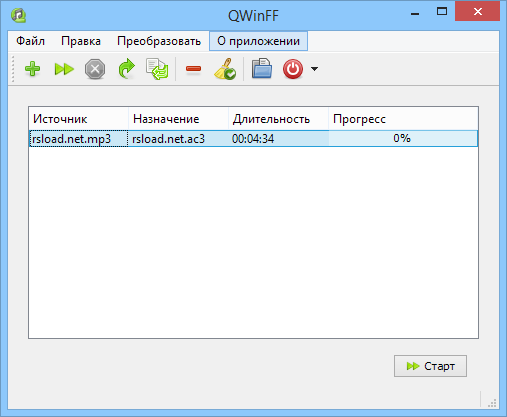Screen dimensions: 507x417
Task: Sort by the Назначение column header
Action: pyautogui.click(x=178, y=119)
